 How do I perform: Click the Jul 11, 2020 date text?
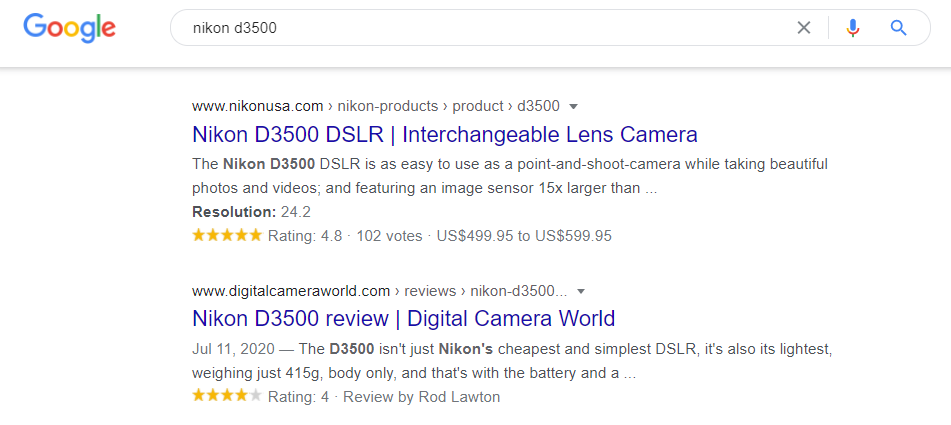[x=234, y=350]
